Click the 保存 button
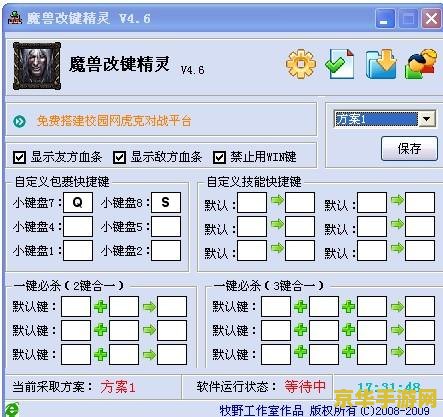Viewport: 443px width, 417px height. point(409,148)
